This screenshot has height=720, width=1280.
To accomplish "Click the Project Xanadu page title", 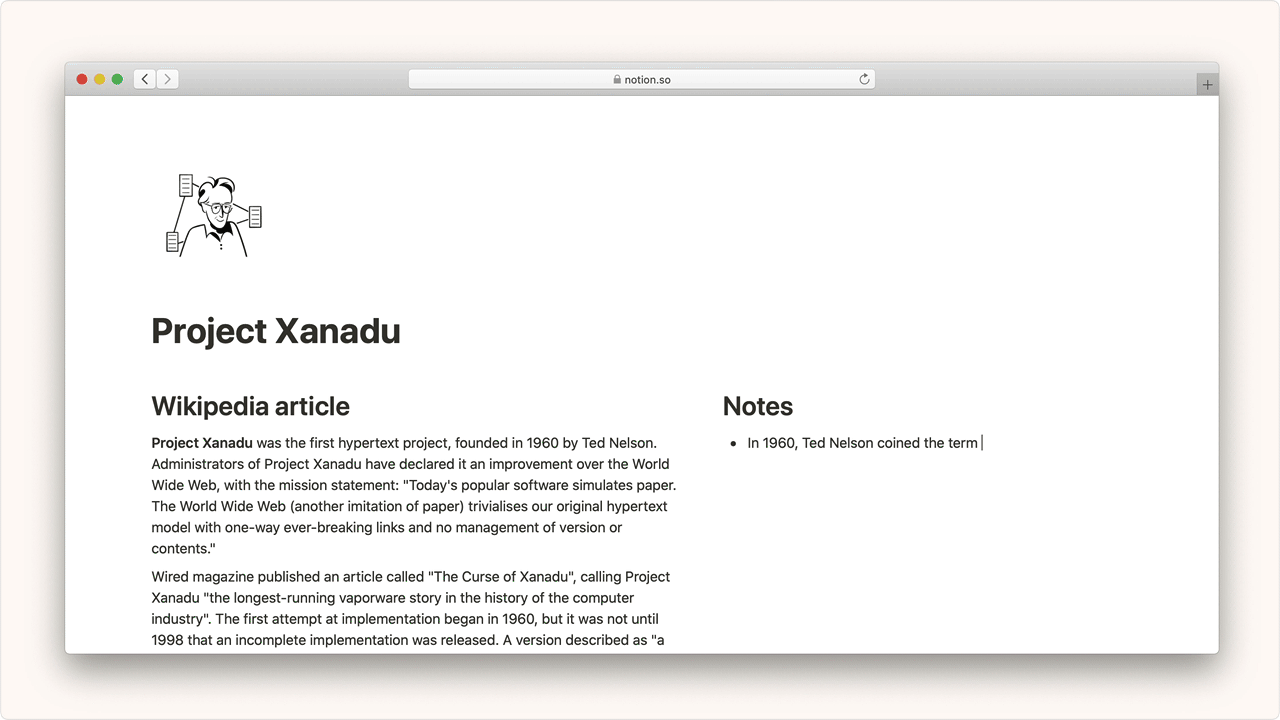I will [x=276, y=331].
